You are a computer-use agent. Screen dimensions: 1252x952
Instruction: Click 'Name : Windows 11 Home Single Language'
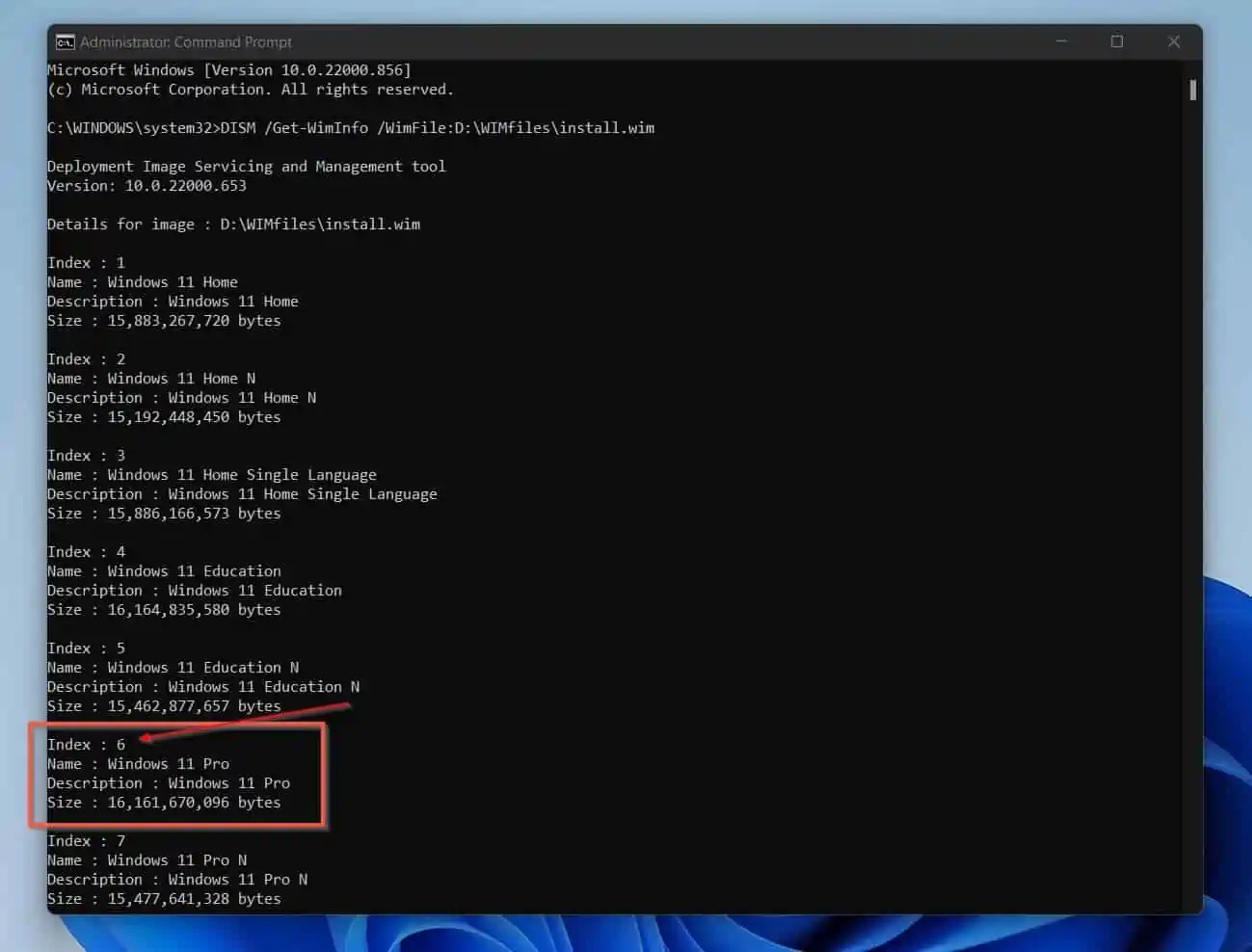coord(212,475)
